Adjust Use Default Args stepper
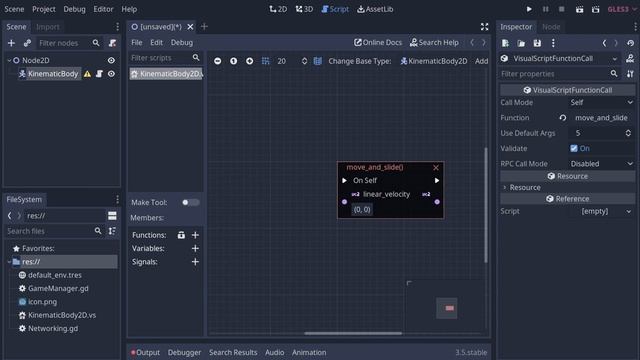The image size is (640, 360). [x=628, y=133]
